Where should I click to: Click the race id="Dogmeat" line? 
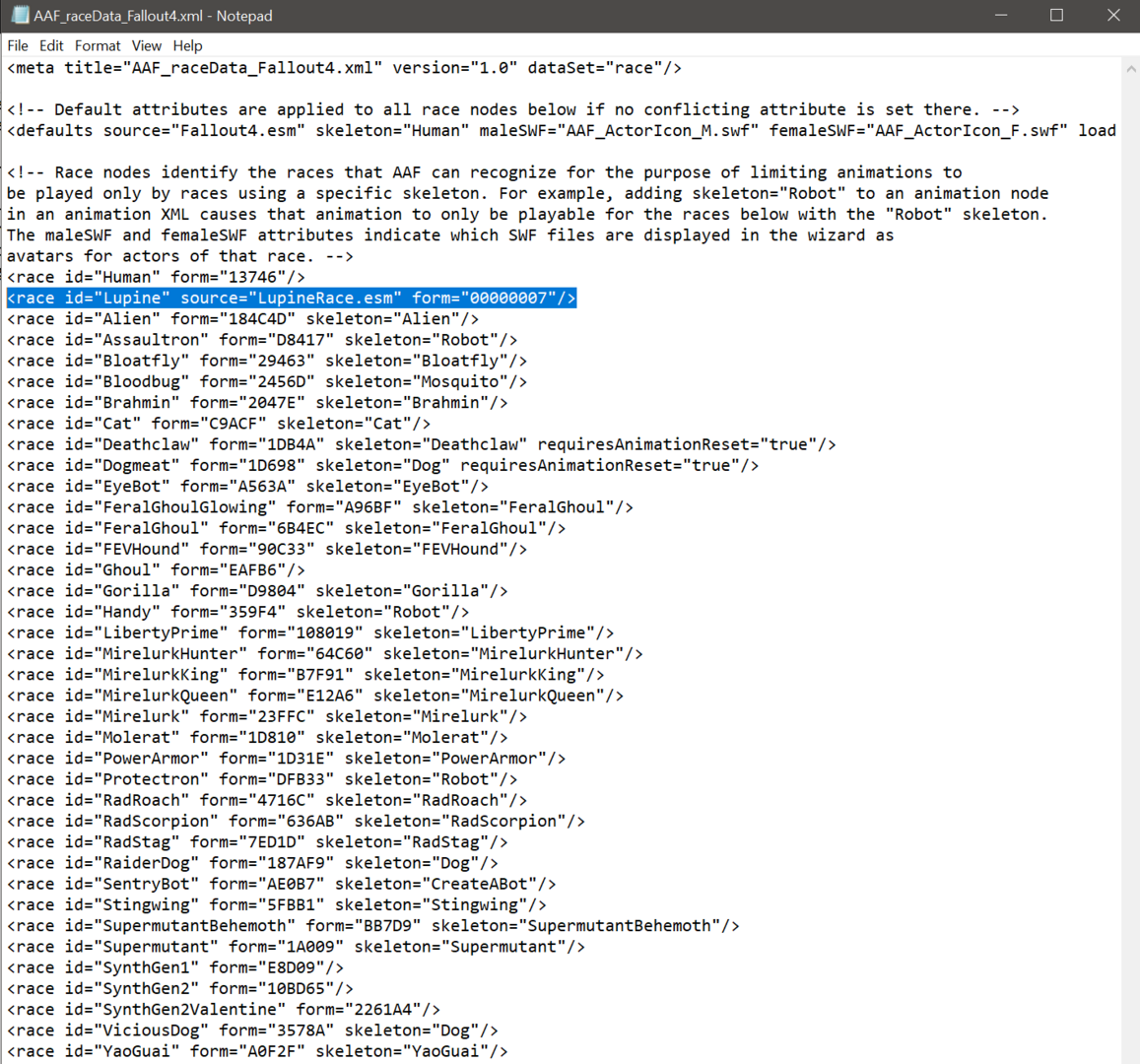pyautogui.click(x=383, y=466)
